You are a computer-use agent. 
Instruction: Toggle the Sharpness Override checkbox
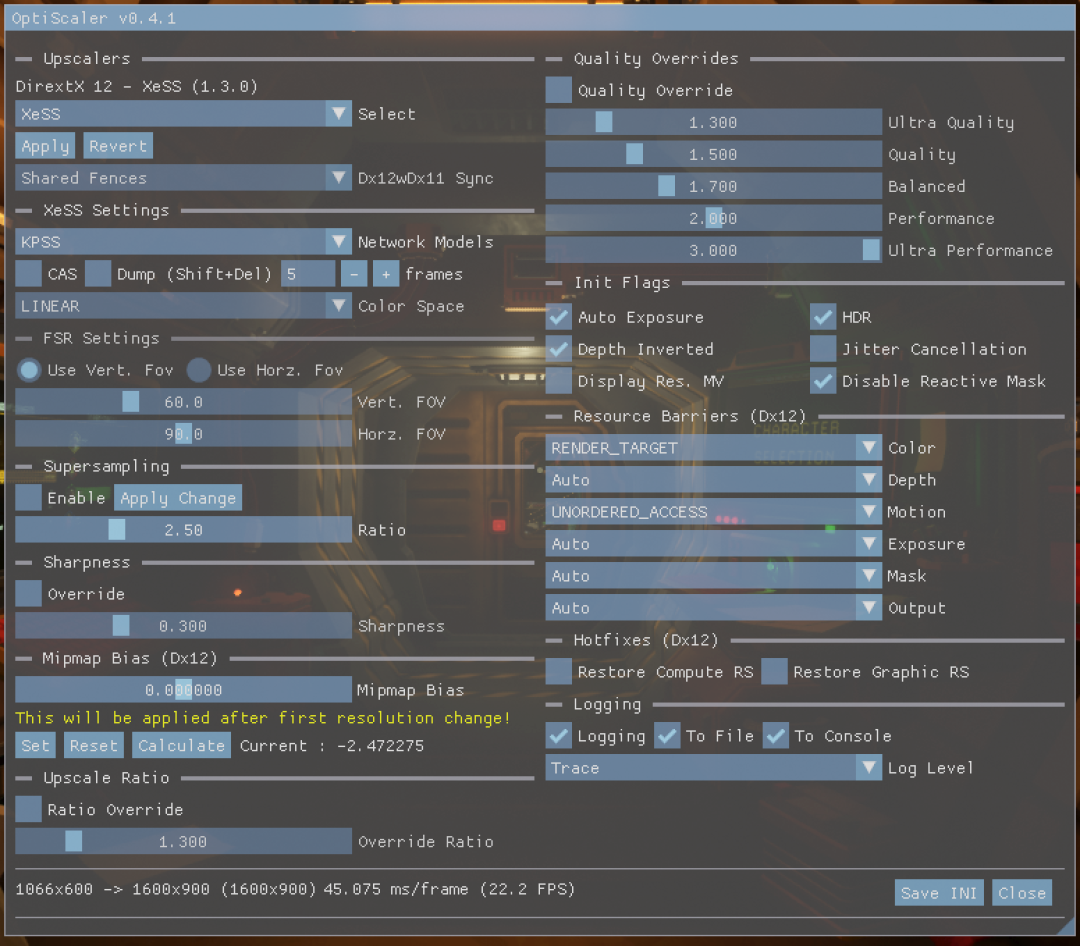[x=28, y=593]
